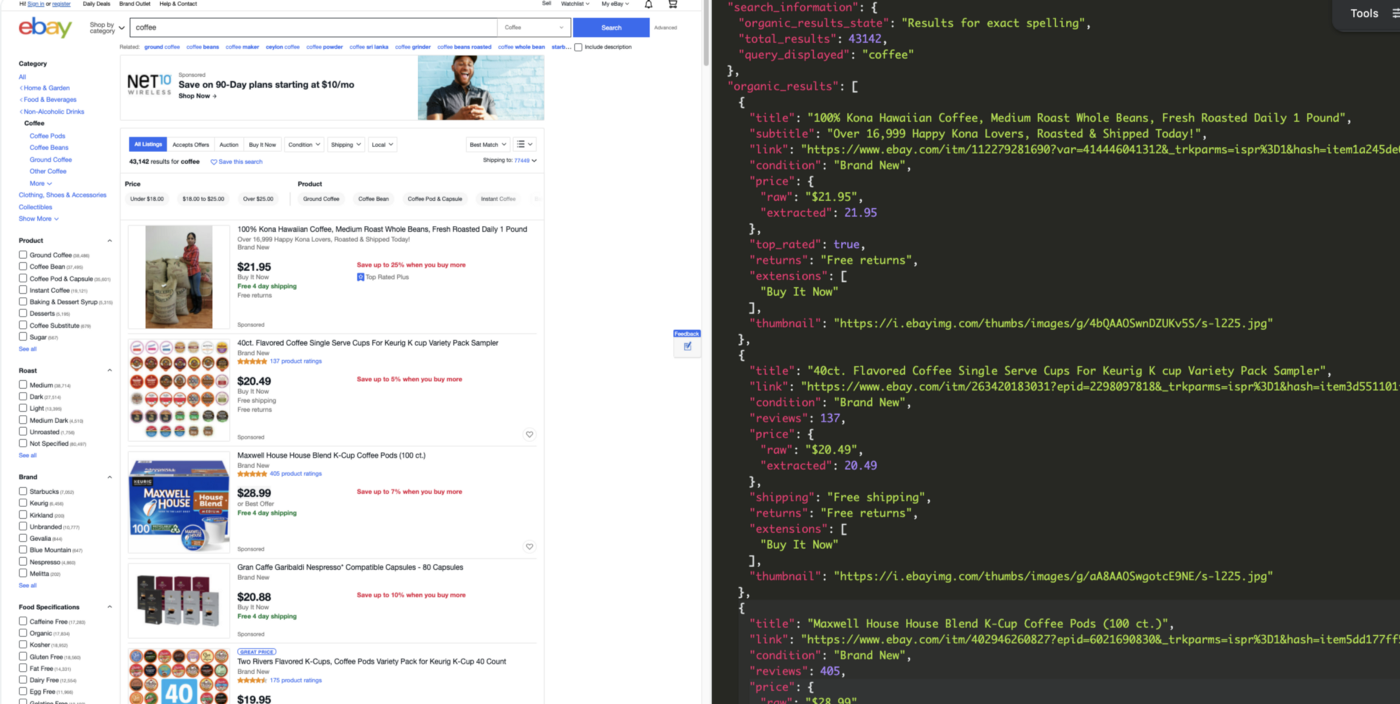
Task: Open the Shop by category dropdown
Action: pyautogui.click(x=107, y=28)
